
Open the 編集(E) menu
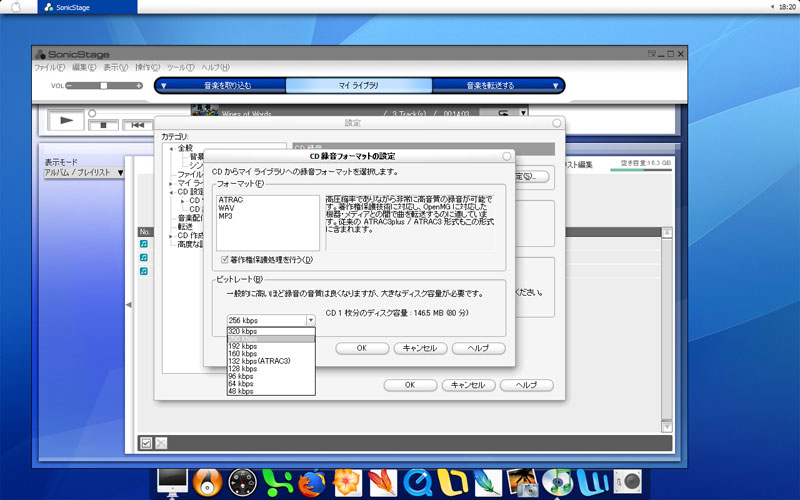[84, 67]
